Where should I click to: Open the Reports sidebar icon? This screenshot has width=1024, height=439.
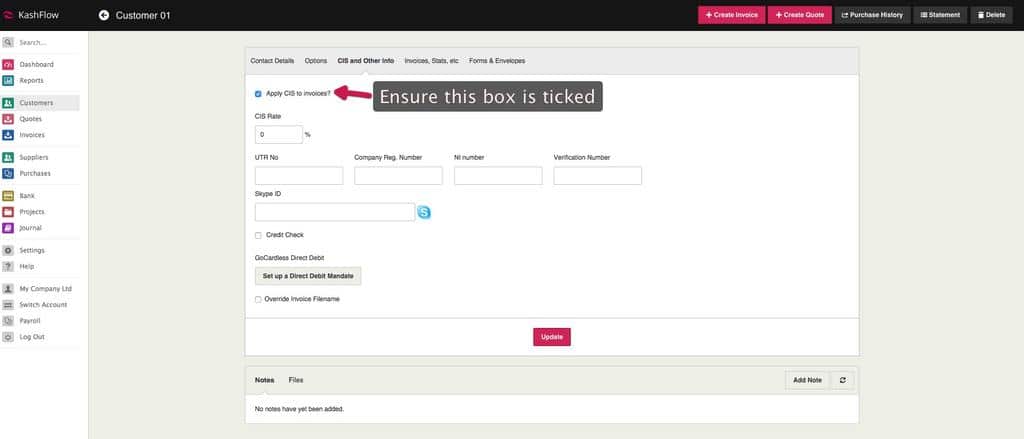[8, 80]
